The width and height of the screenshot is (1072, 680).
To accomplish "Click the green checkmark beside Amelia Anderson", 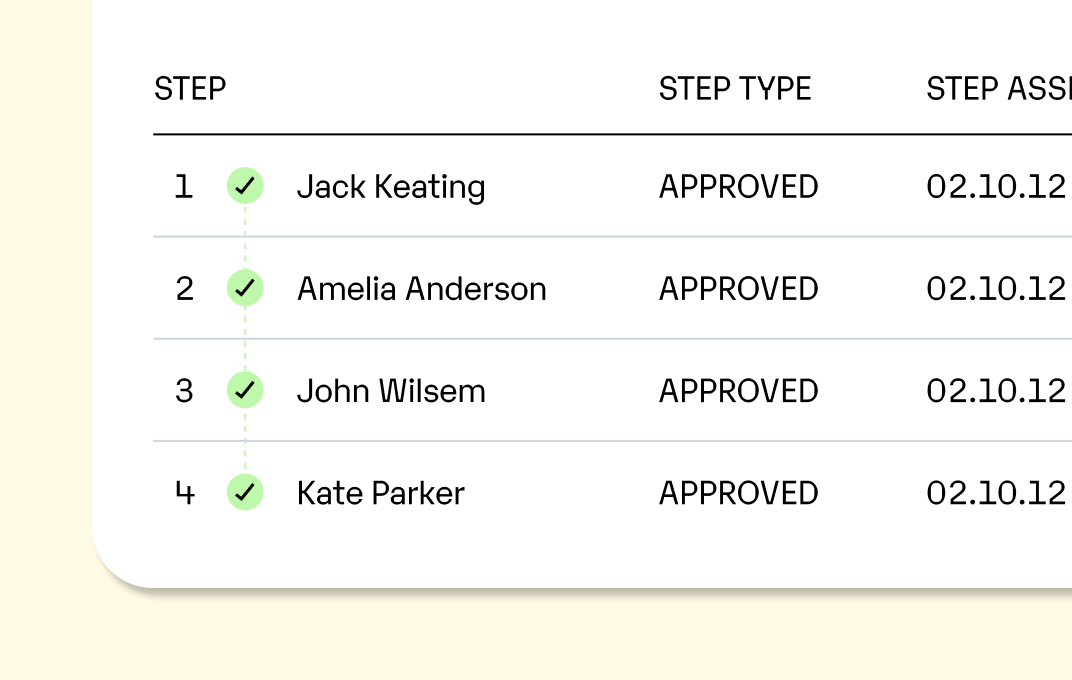I will pos(245,288).
